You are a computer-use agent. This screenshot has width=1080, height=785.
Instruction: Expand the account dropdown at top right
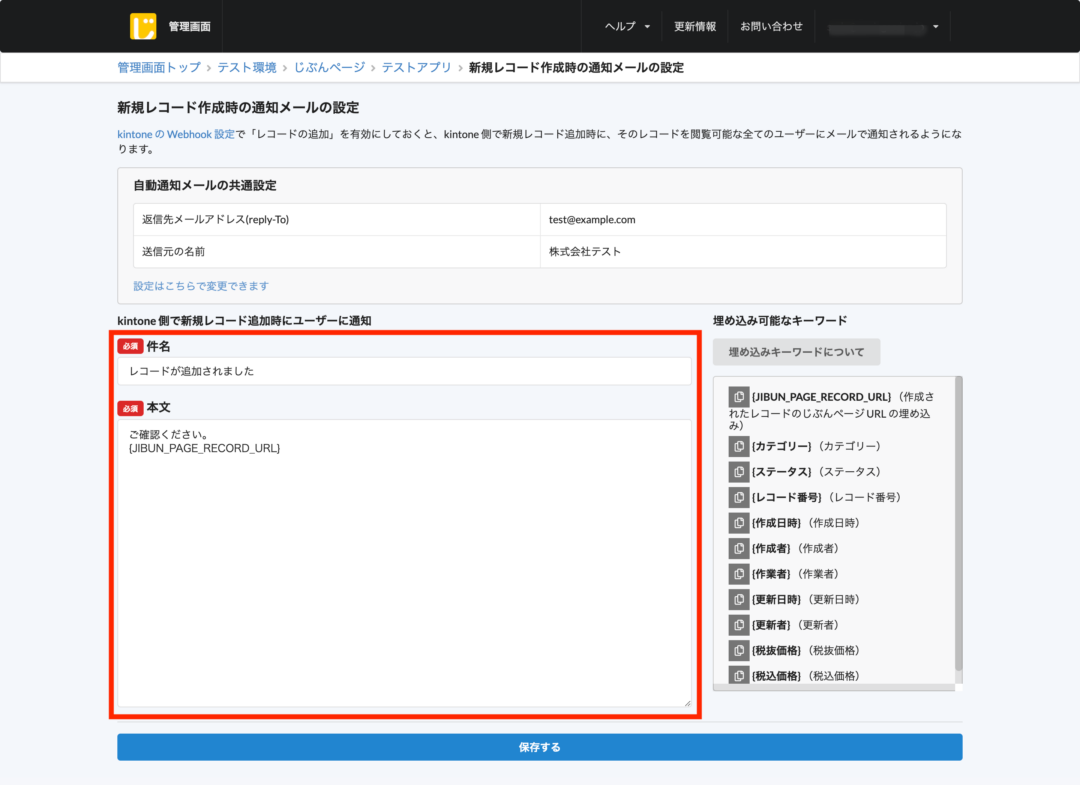click(x=884, y=26)
